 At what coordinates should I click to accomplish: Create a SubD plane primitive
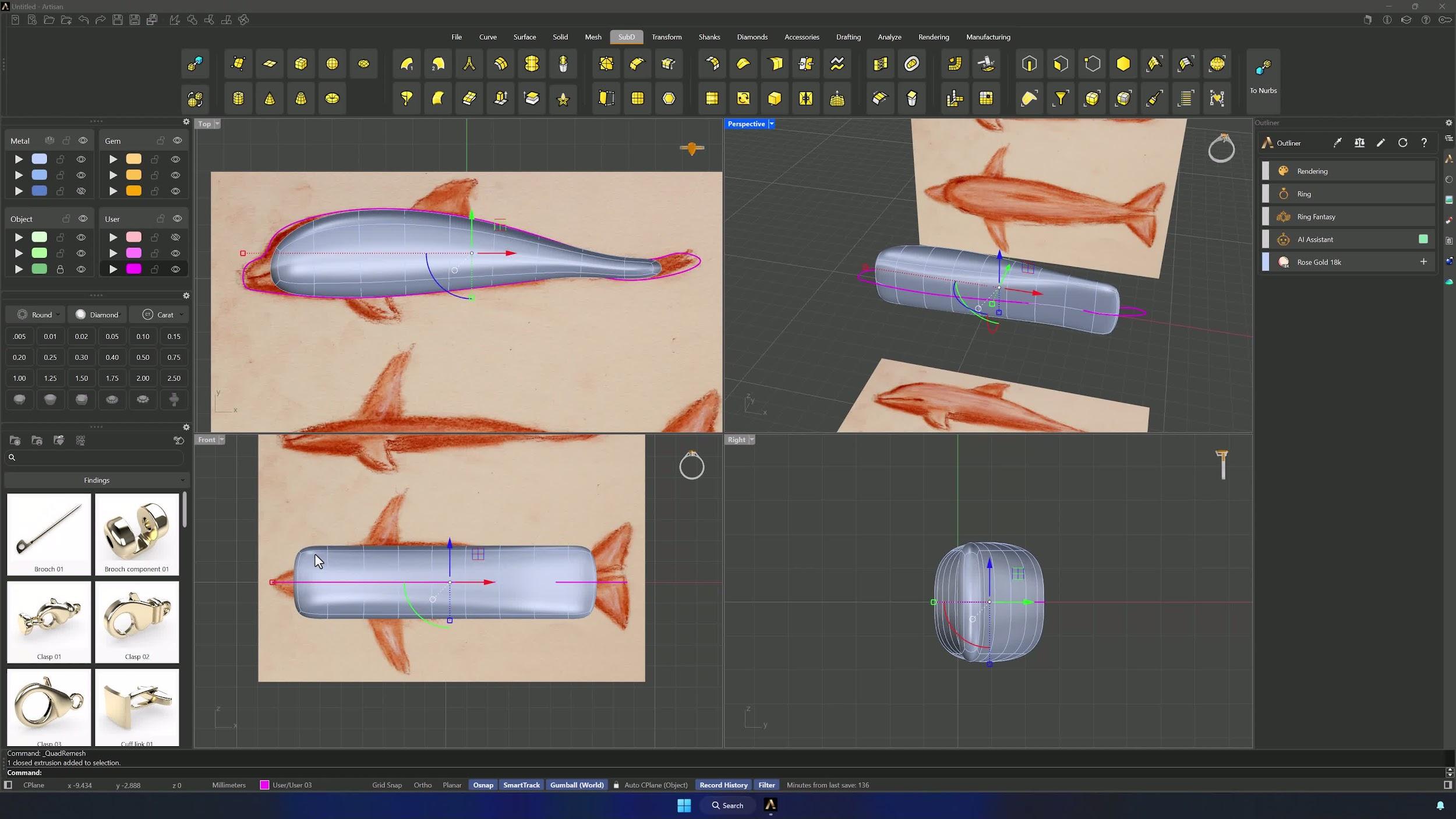coord(270,63)
